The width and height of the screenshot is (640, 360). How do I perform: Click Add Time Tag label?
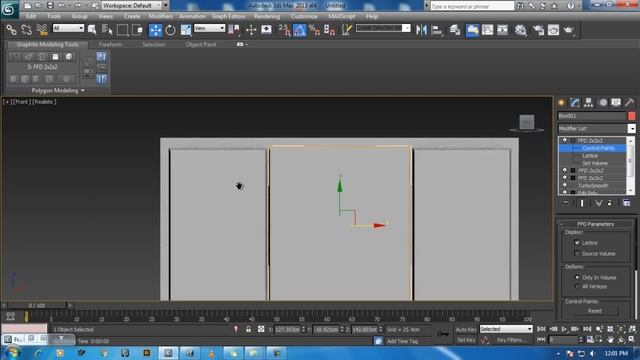click(402, 341)
